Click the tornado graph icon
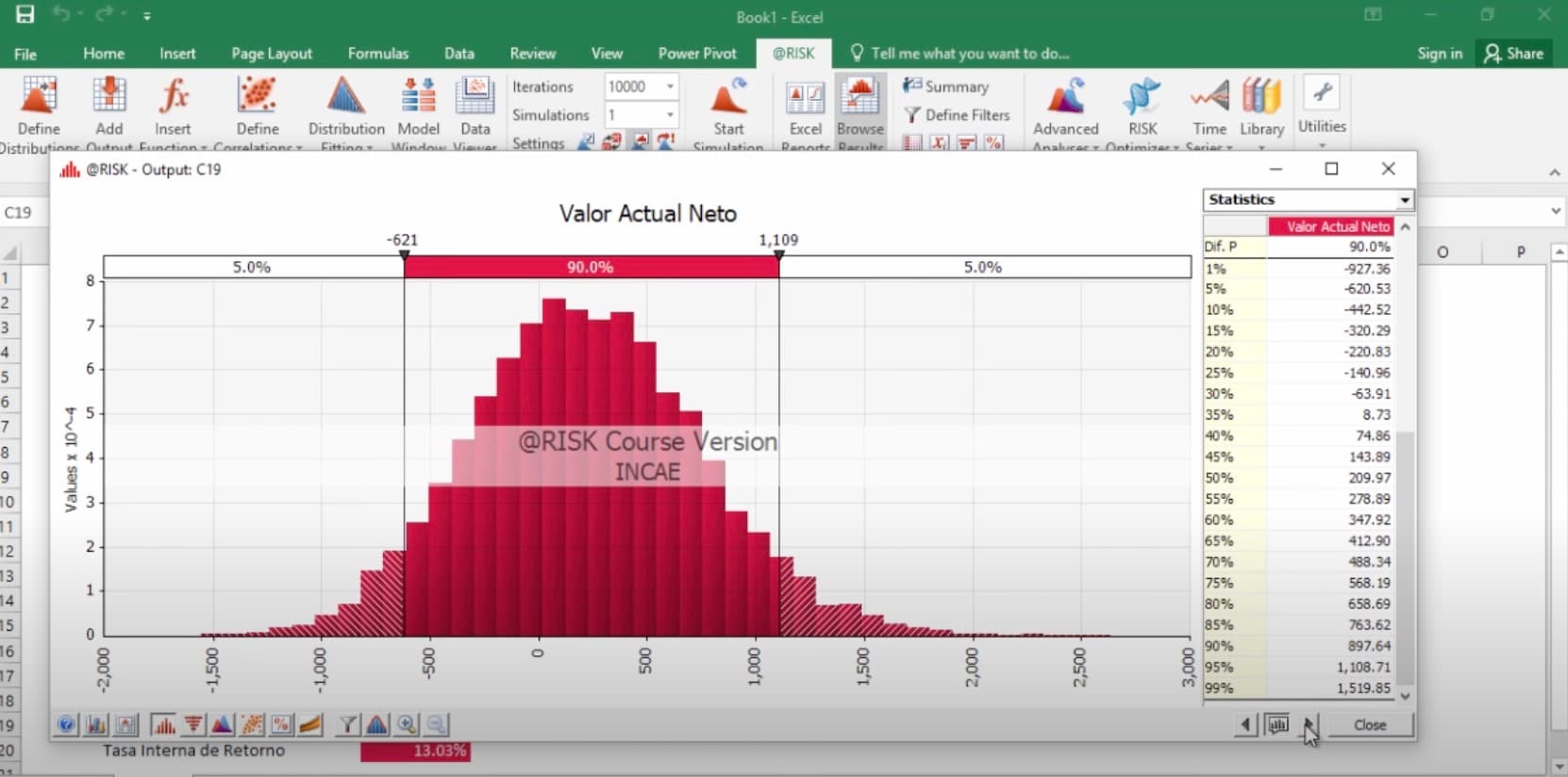Image resolution: width=1568 pixels, height=777 pixels. tap(193, 724)
